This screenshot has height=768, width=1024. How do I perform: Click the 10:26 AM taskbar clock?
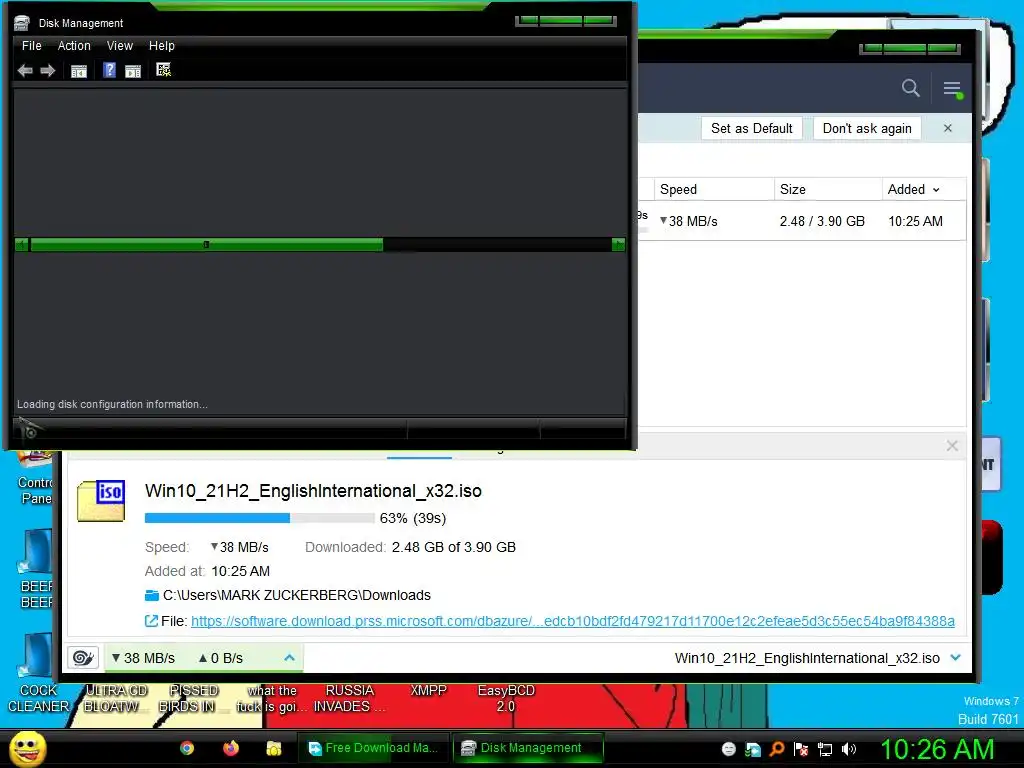pos(936,749)
